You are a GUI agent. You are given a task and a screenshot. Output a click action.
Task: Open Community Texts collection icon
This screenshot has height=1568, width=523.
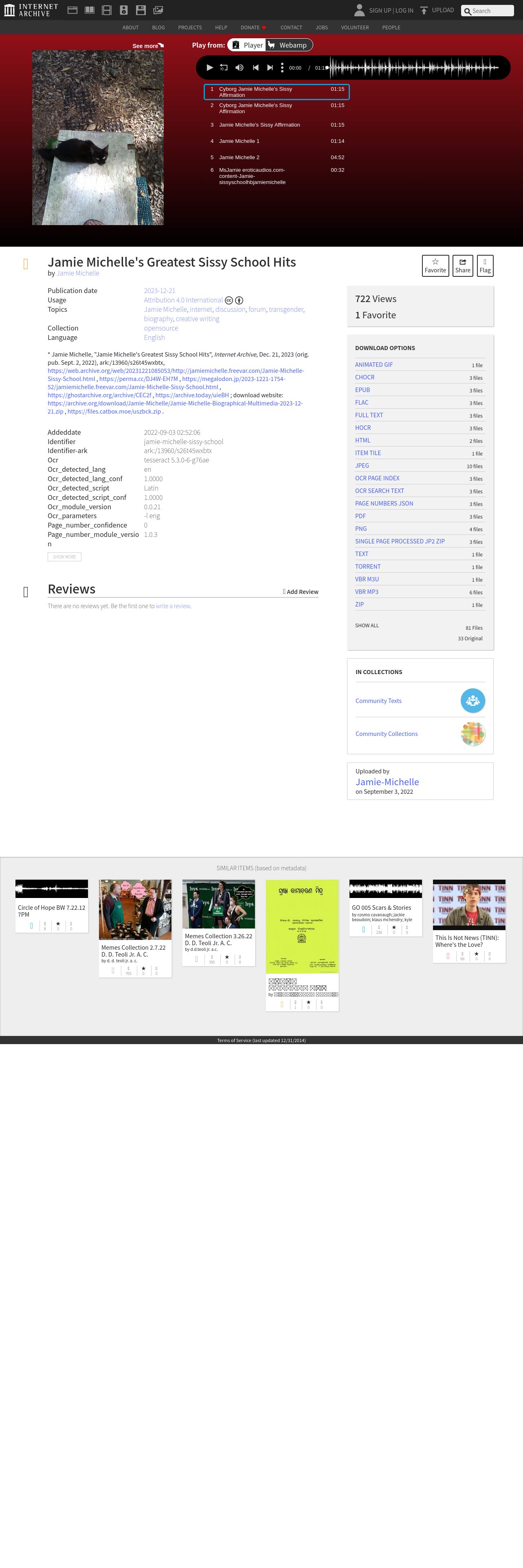click(x=472, y=701)
